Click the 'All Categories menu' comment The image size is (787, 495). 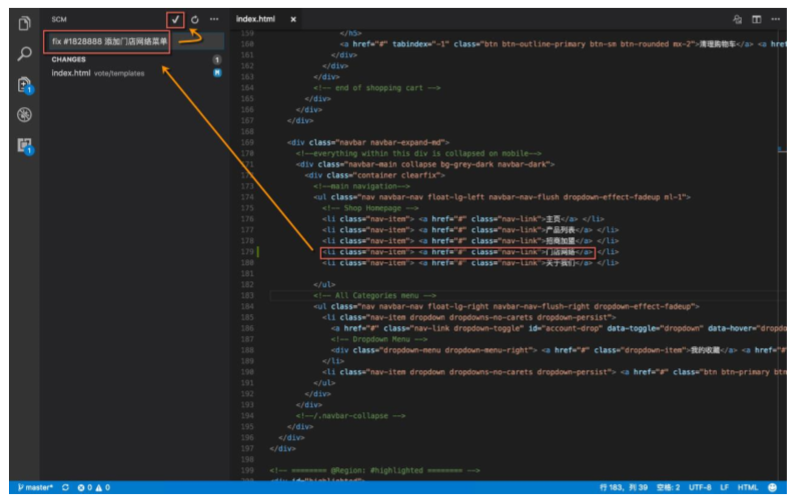point(374,296)
